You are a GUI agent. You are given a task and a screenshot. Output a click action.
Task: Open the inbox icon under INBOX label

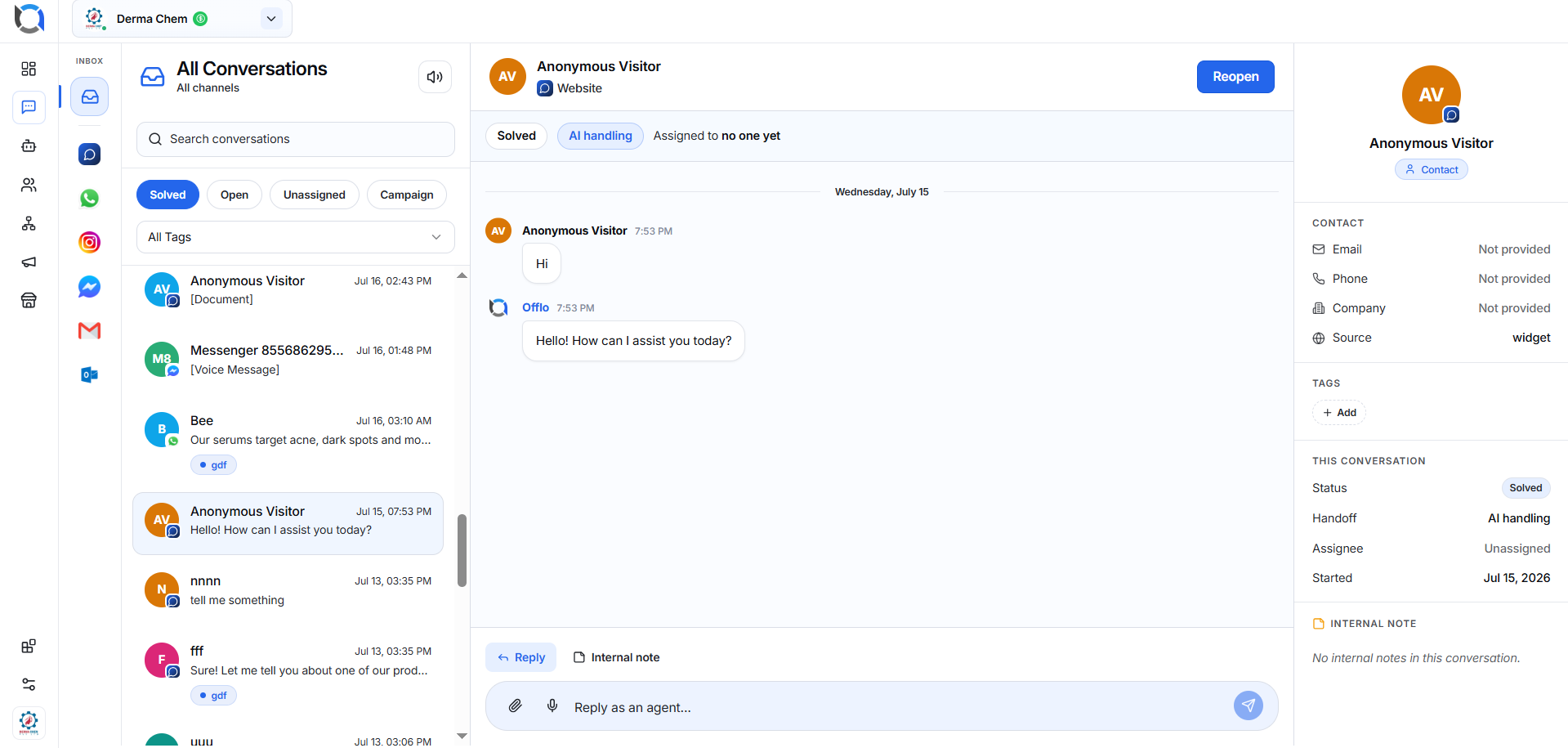pyautogui.click(x=90, y=96)
